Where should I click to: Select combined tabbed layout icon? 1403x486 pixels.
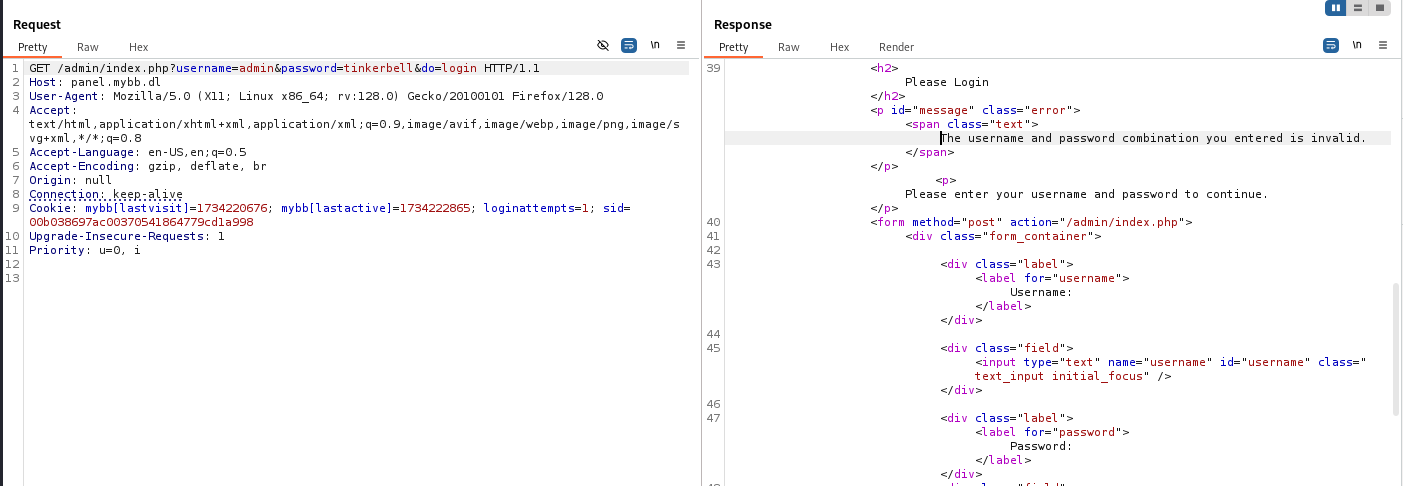[x=1380, y=8]
